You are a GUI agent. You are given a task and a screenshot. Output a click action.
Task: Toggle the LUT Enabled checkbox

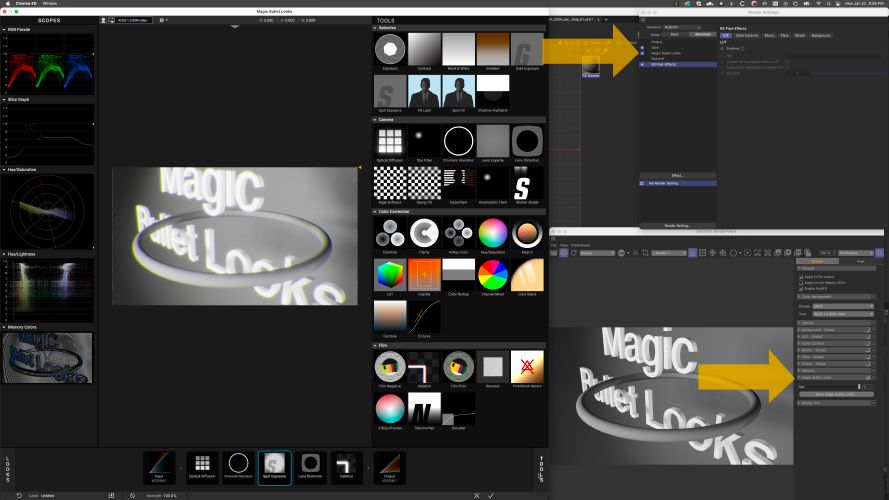point(743,49)
